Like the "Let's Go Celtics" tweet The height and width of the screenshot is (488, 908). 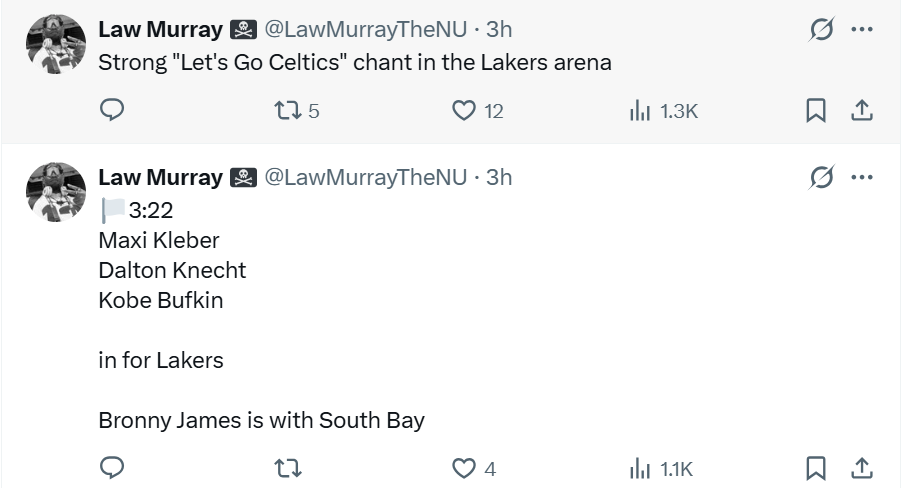[464, 111]
